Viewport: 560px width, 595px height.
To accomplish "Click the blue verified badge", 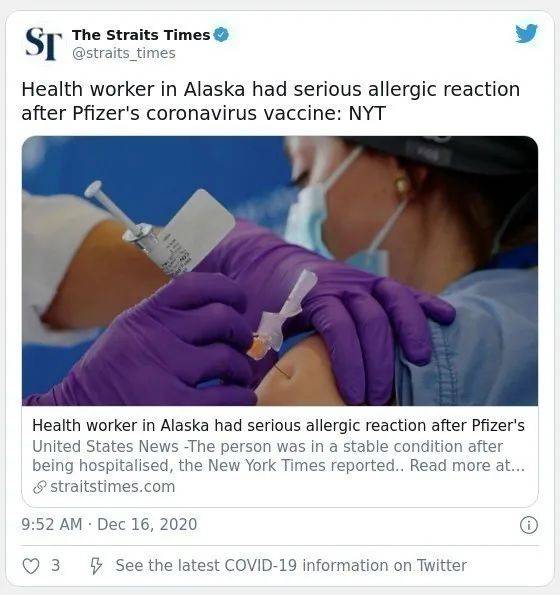I will 221,35.
